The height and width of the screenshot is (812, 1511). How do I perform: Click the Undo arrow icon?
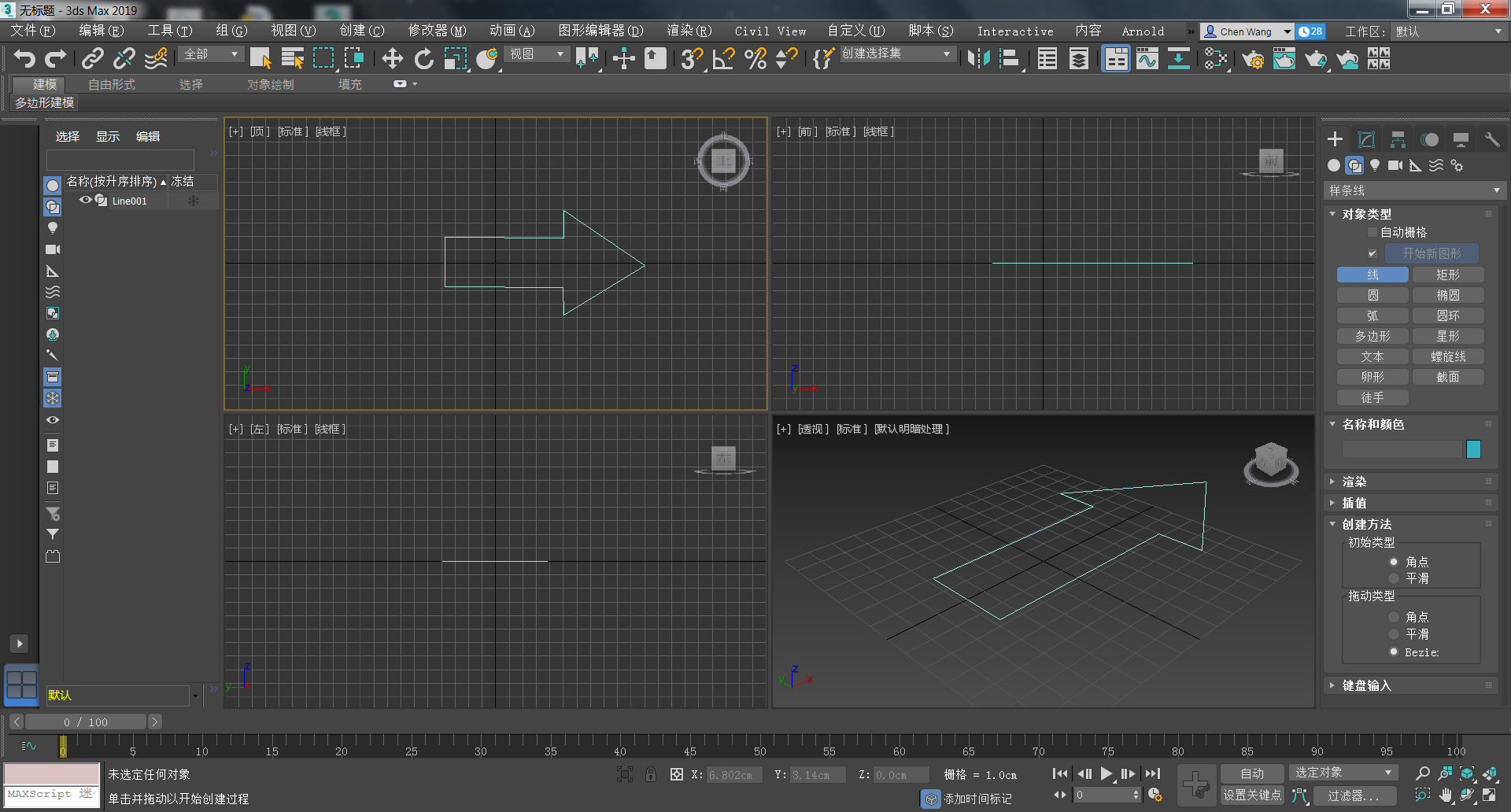[25, 59]
